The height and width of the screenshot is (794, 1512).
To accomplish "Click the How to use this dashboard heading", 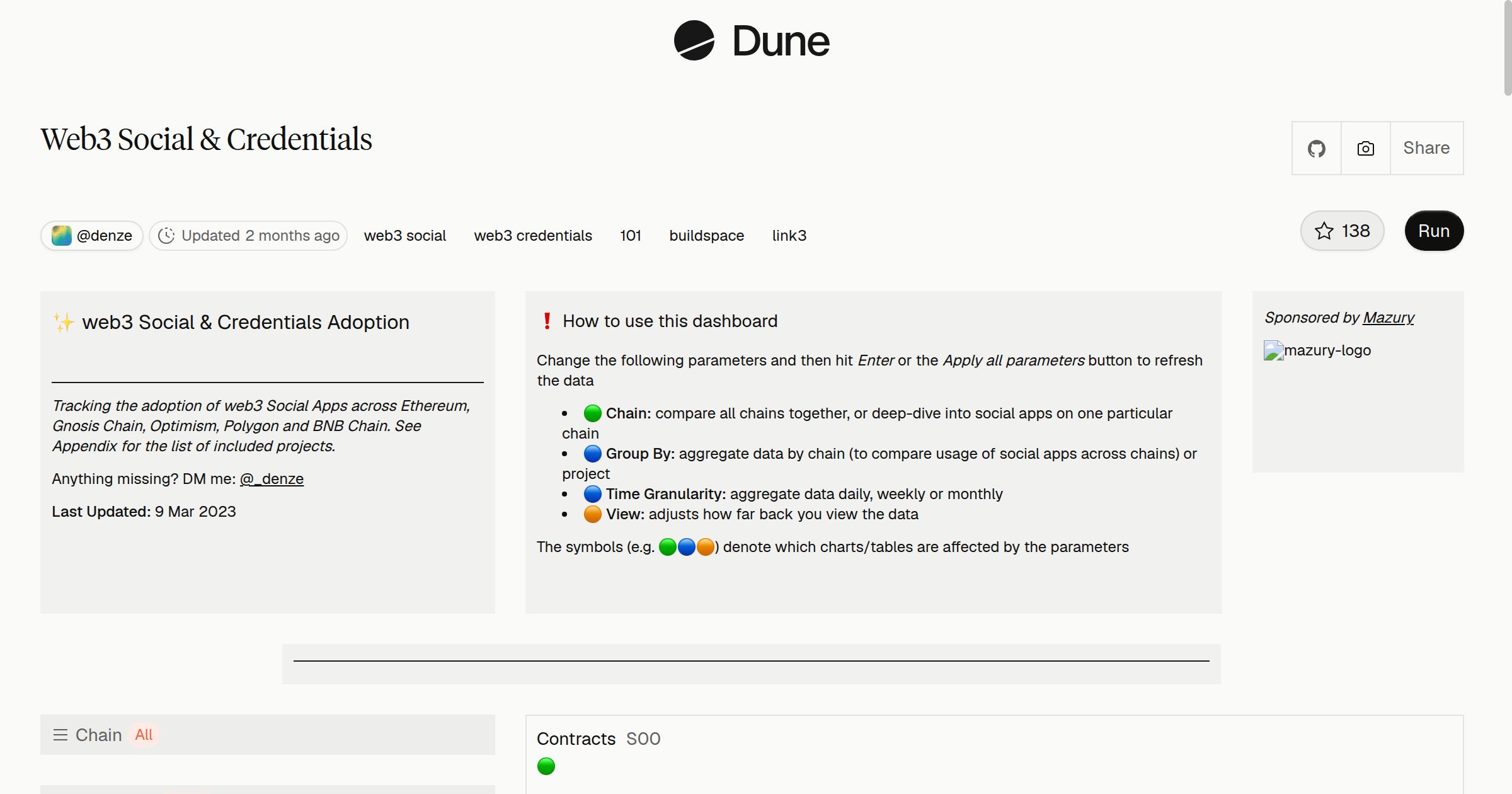I will [670, 321].
